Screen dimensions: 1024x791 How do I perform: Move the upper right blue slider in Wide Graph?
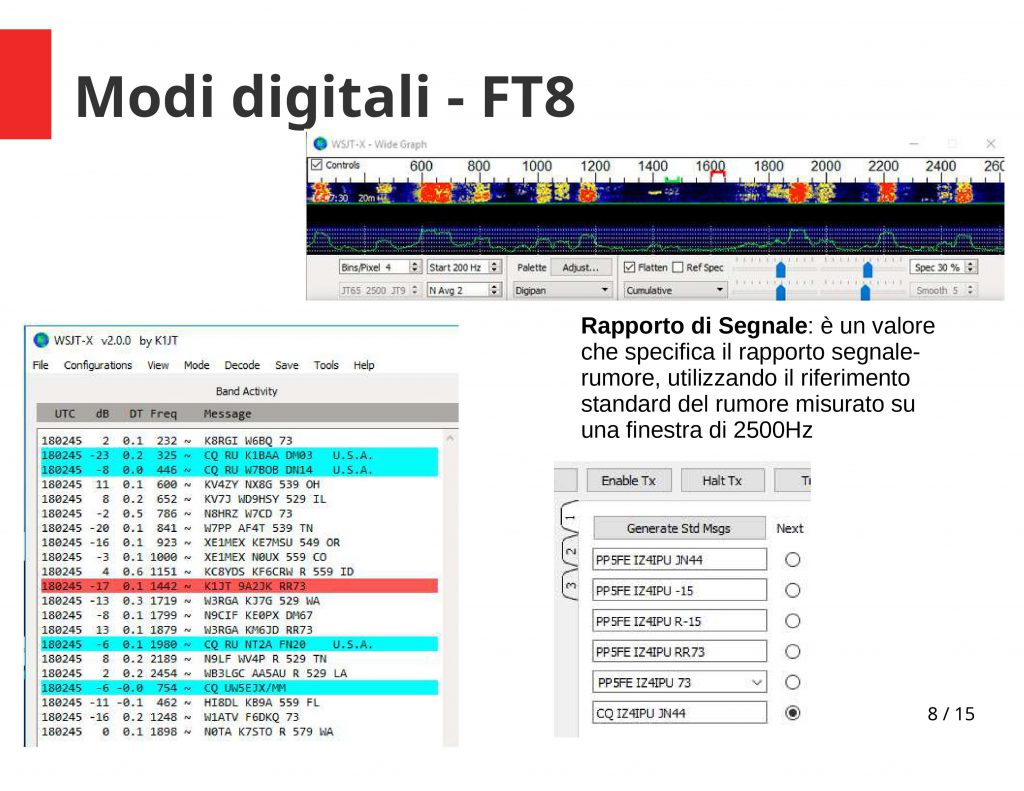[867, 269]
